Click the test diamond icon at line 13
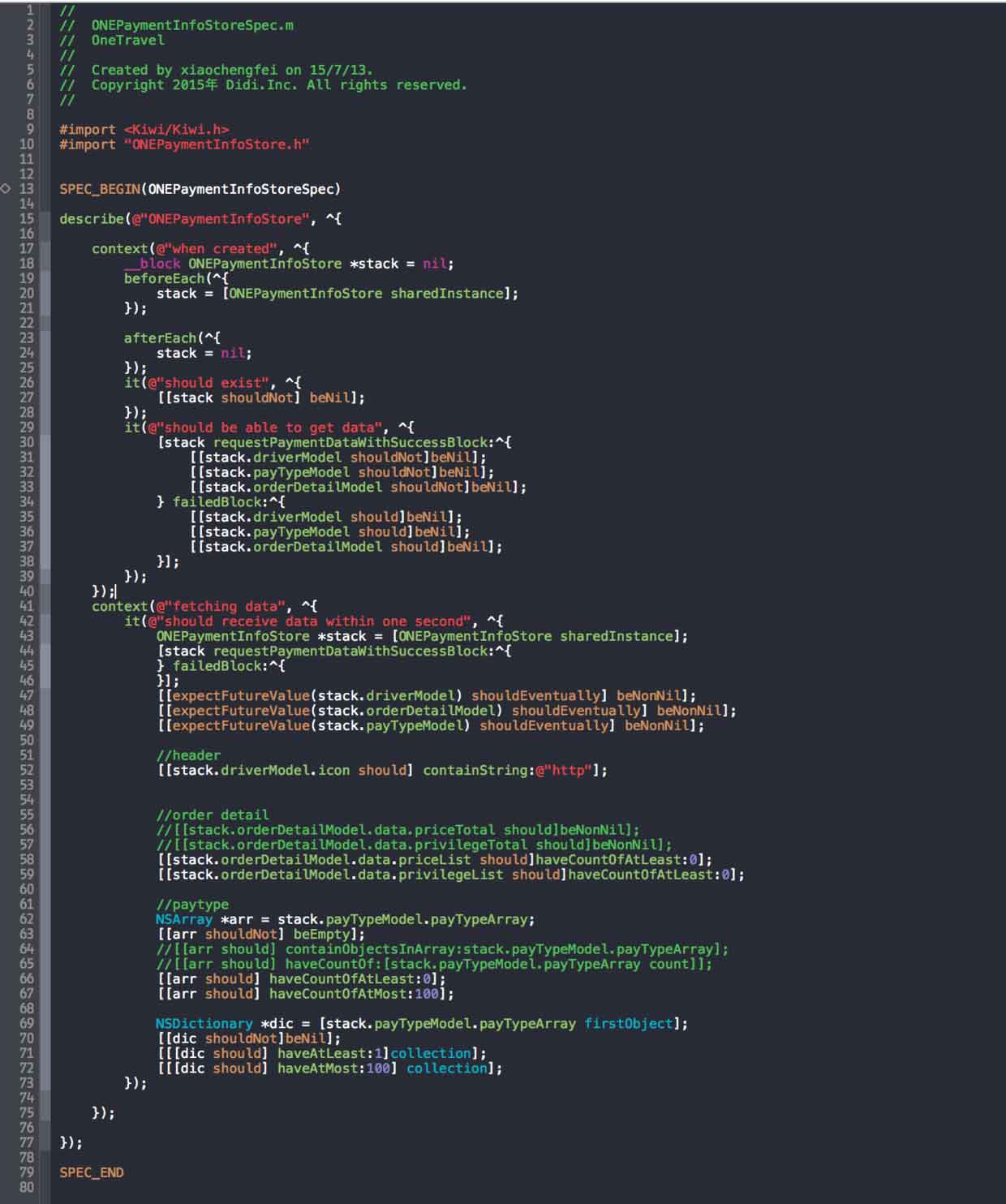 coord(6,188)
